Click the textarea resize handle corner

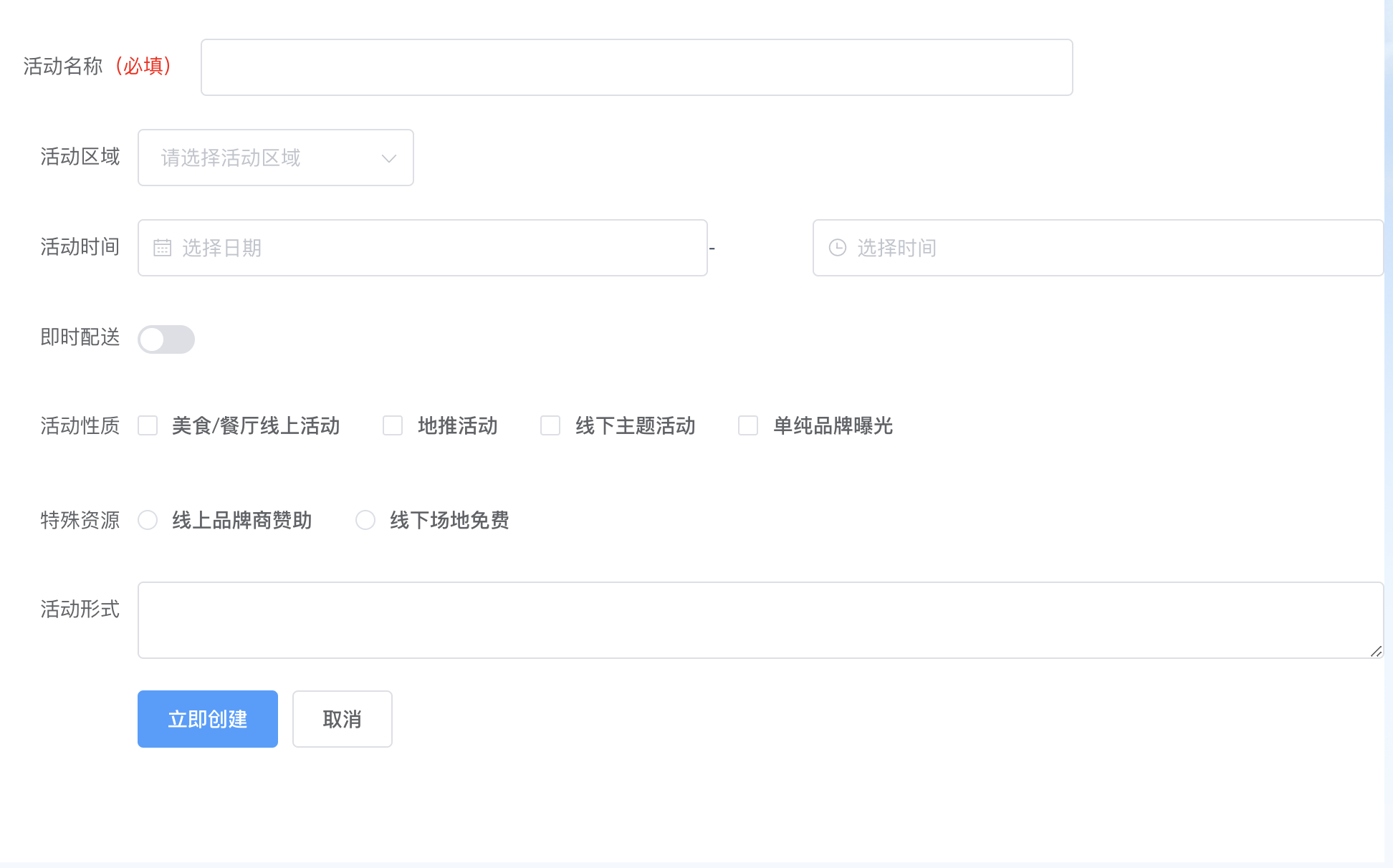(x=1376, y=651)
